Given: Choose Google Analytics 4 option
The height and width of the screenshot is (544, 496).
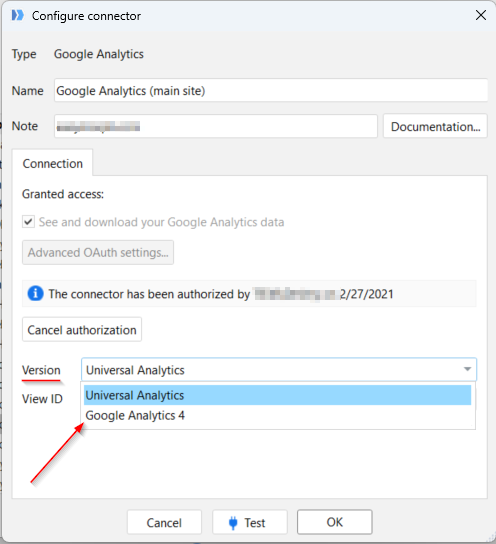Looking at the screenshot, I should tap(277, 415).
